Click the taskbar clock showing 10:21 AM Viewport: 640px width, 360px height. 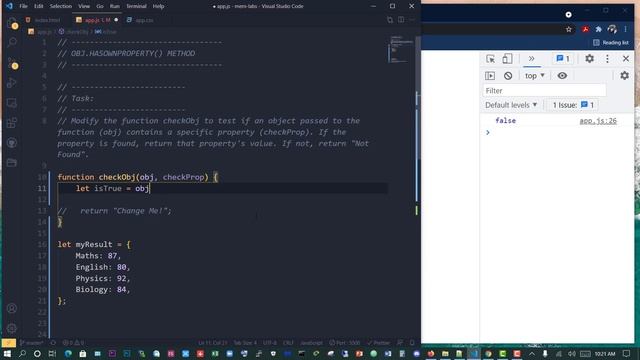[604, 354]
